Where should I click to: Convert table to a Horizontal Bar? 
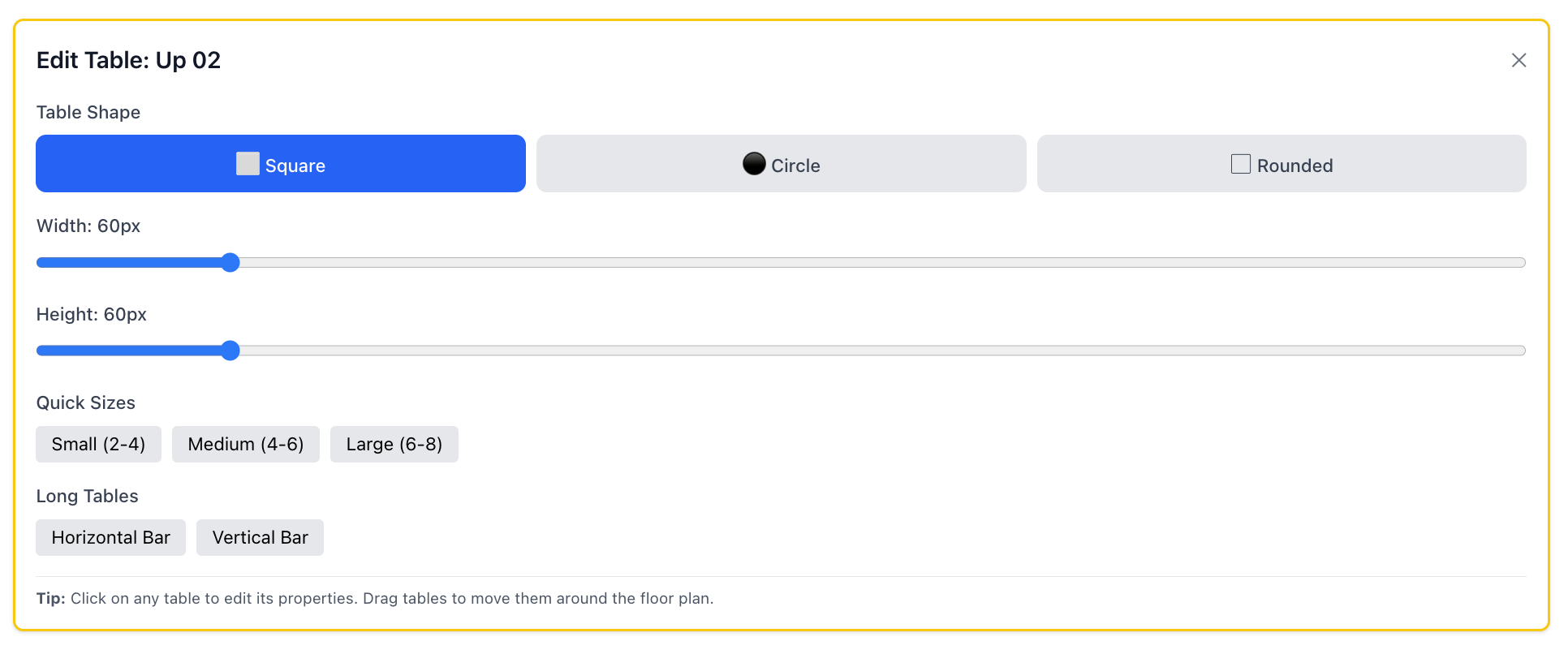pos(110,537)
